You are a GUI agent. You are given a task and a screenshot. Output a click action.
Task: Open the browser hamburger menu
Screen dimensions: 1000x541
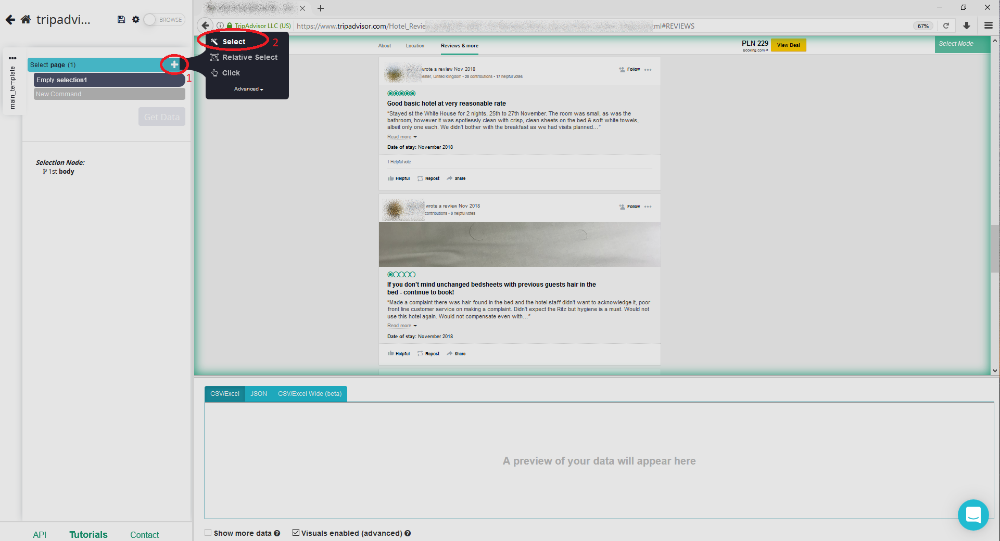click(988, 26)
